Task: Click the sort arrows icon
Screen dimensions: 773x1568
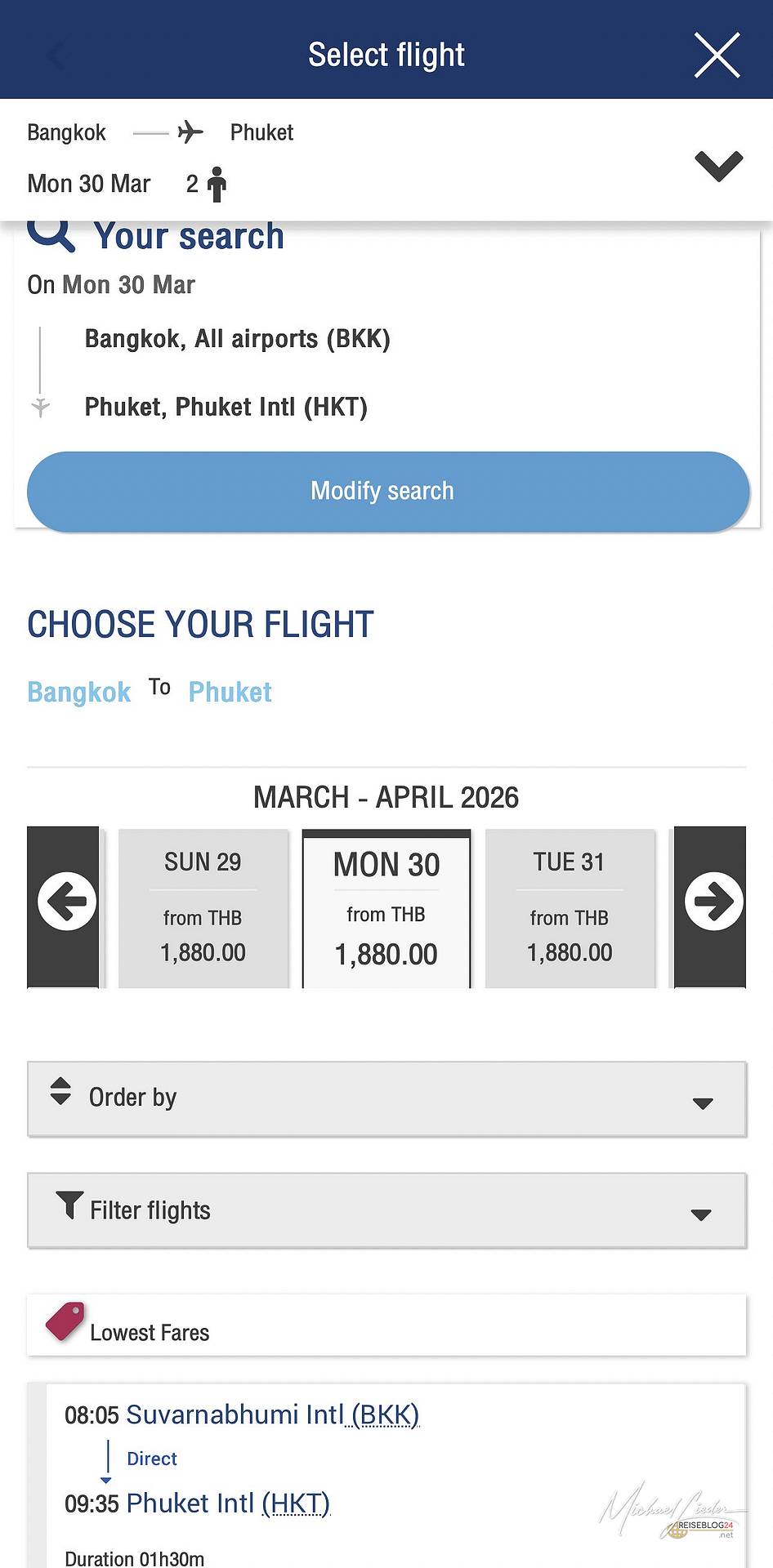Action: (60, 1091)
